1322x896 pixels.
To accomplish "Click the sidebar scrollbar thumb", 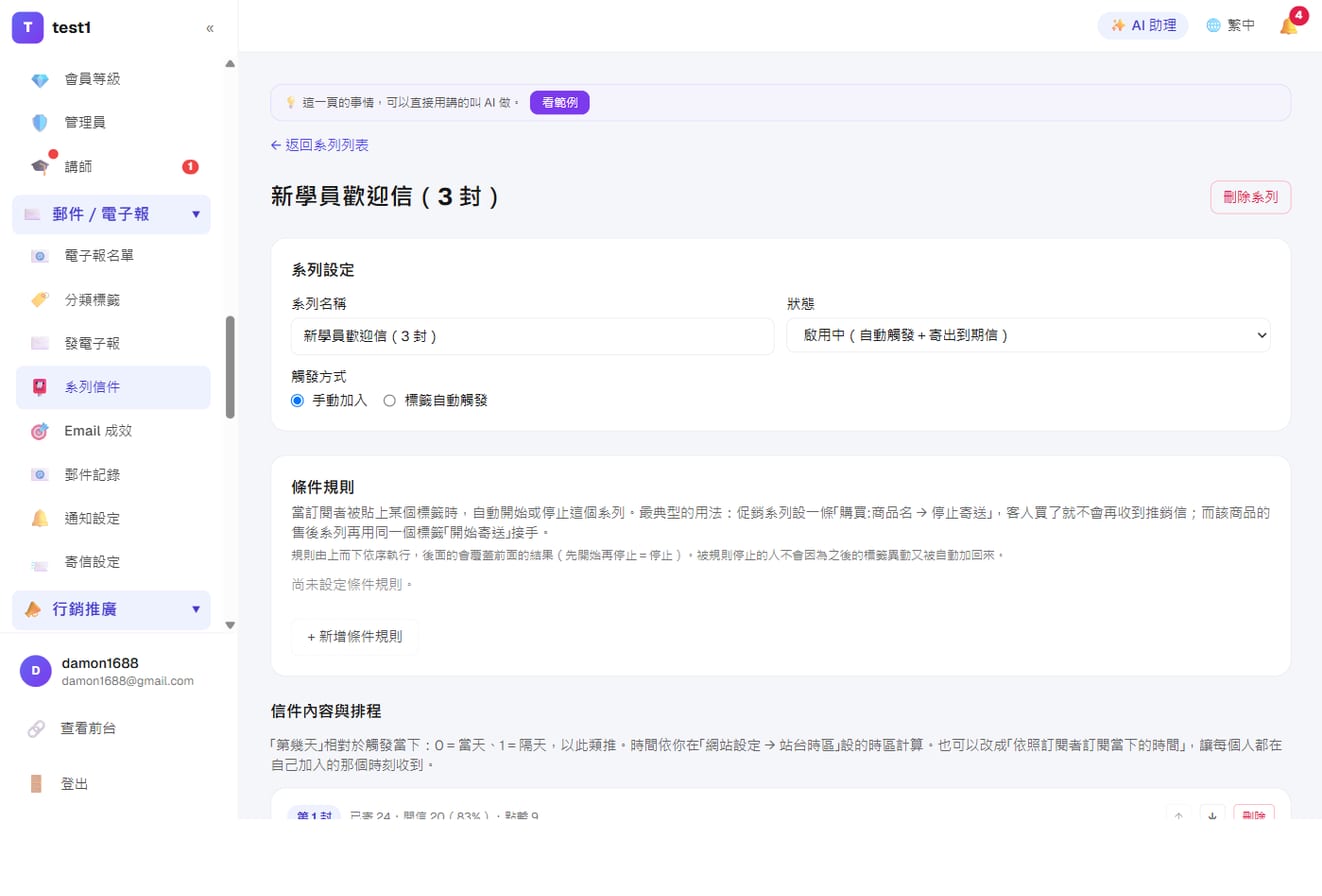I will (x=230, y=367).
